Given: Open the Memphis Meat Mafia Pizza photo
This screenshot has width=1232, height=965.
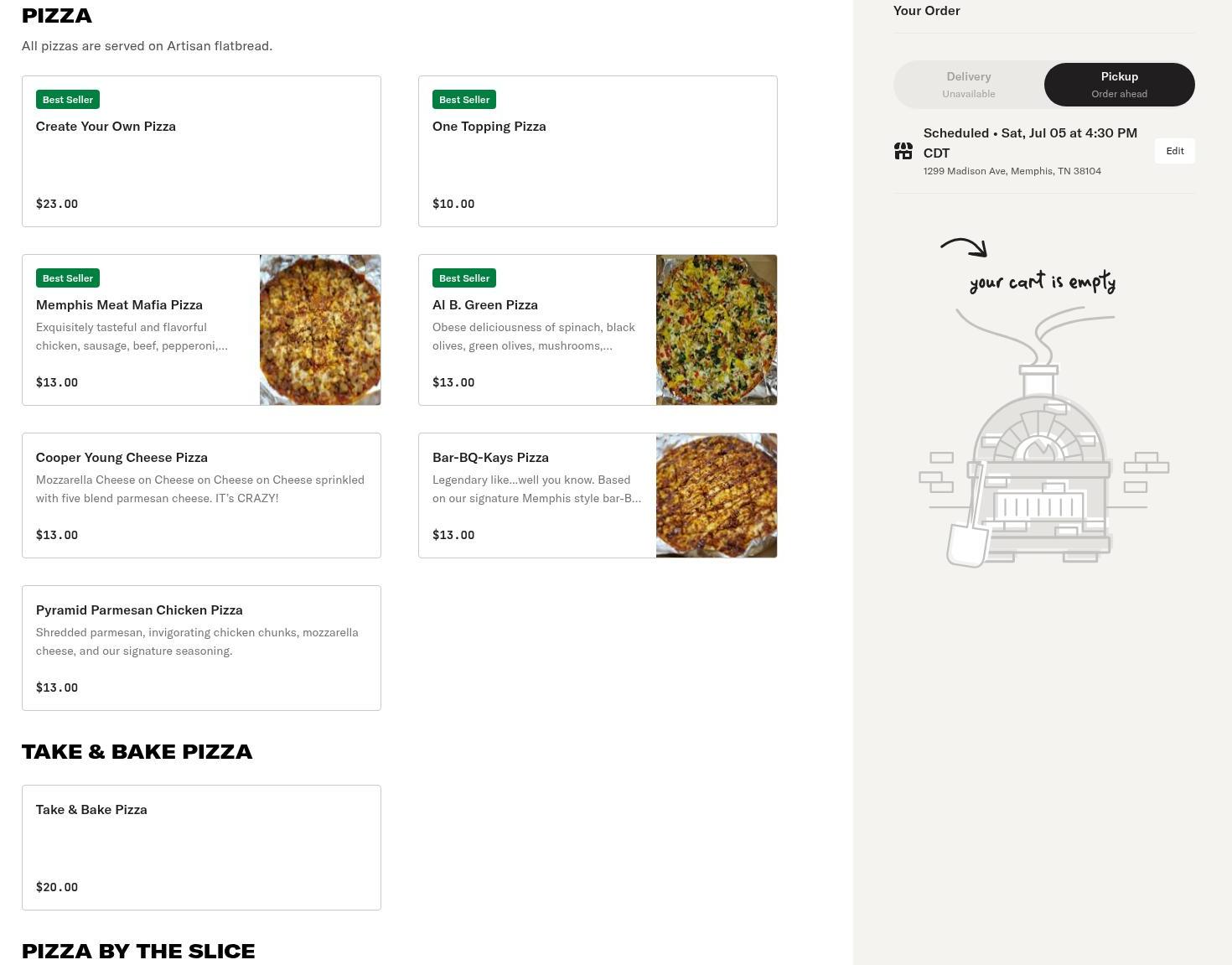Looking at the screenshot, I should pos(320,329).
